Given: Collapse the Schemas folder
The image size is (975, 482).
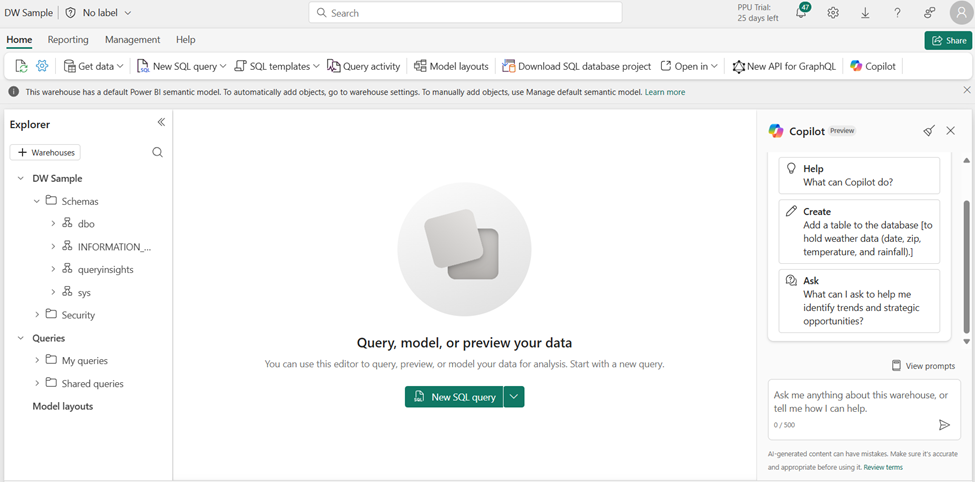Looking at the screenshot, I should pyautogui.click(x=37, y=201).
